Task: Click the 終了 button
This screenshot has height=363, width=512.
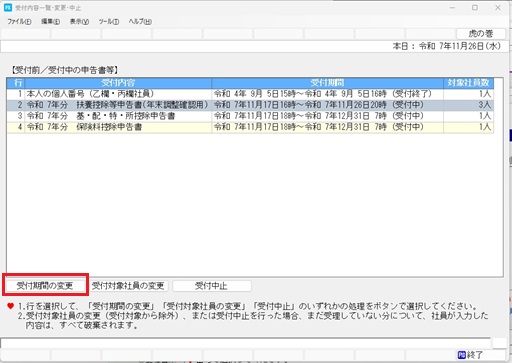Action: coord(471,355)
